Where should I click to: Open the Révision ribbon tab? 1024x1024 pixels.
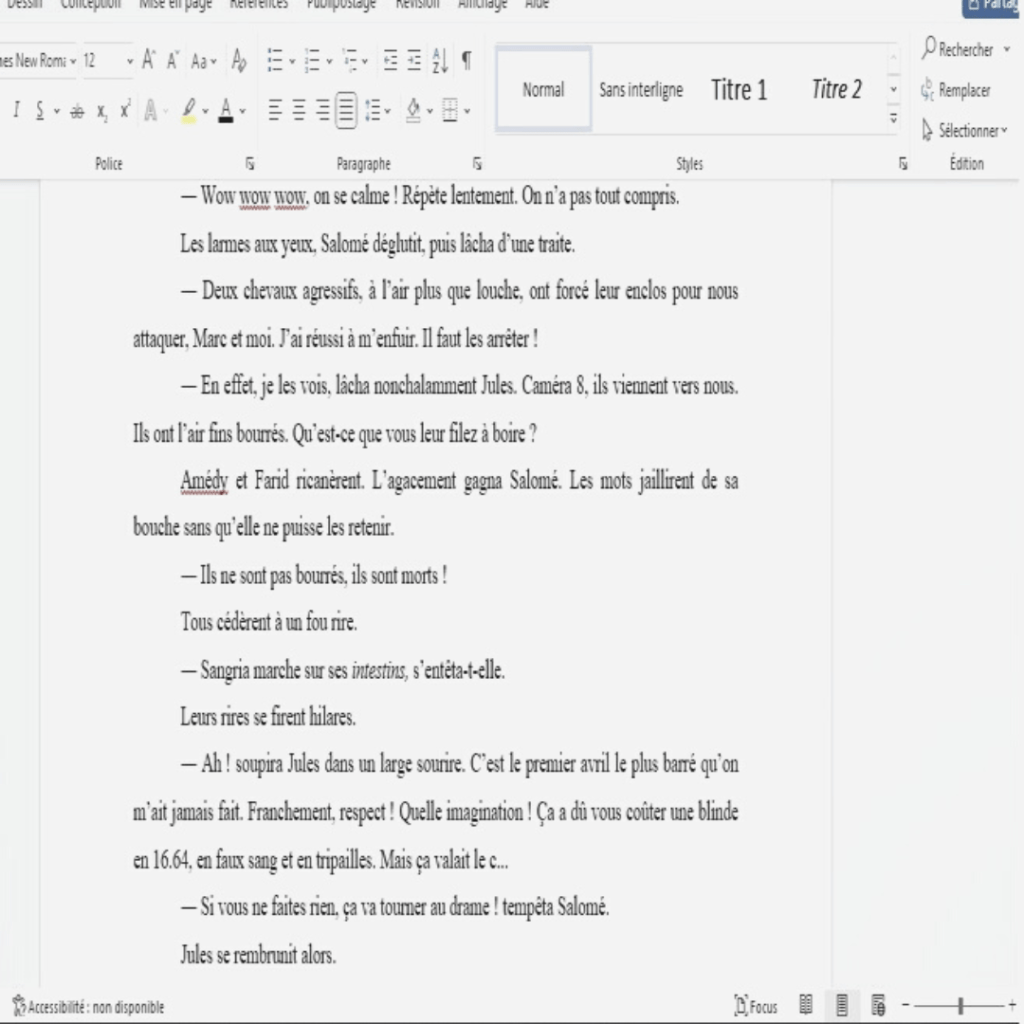pyautogui.click(x=417, y=4)
